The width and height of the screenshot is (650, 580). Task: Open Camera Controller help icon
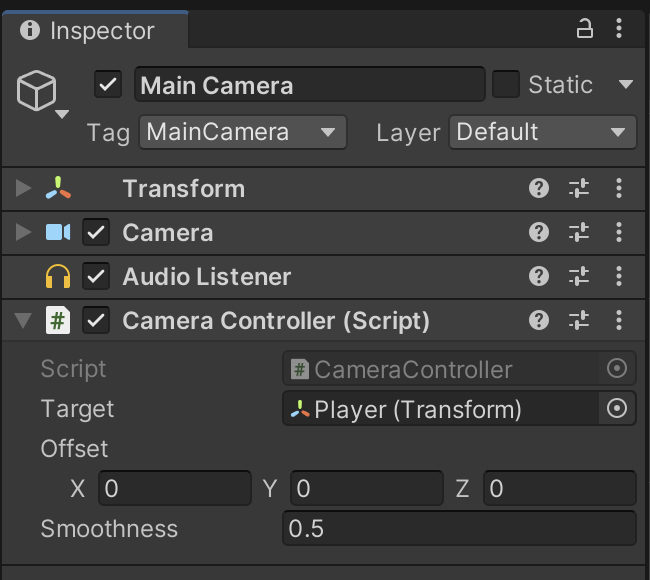[539, 320]
